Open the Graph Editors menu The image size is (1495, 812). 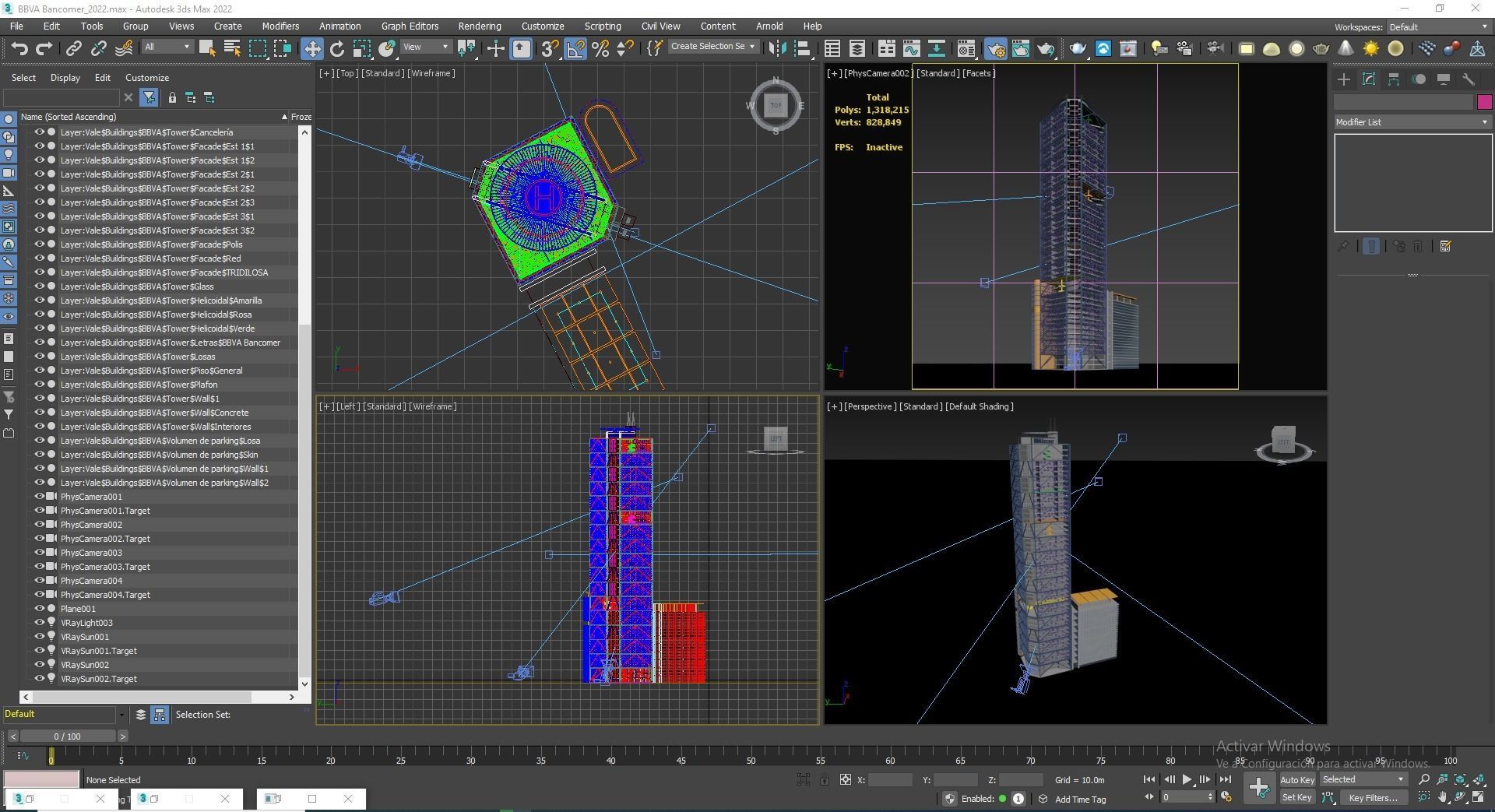(x=410, y=26)
